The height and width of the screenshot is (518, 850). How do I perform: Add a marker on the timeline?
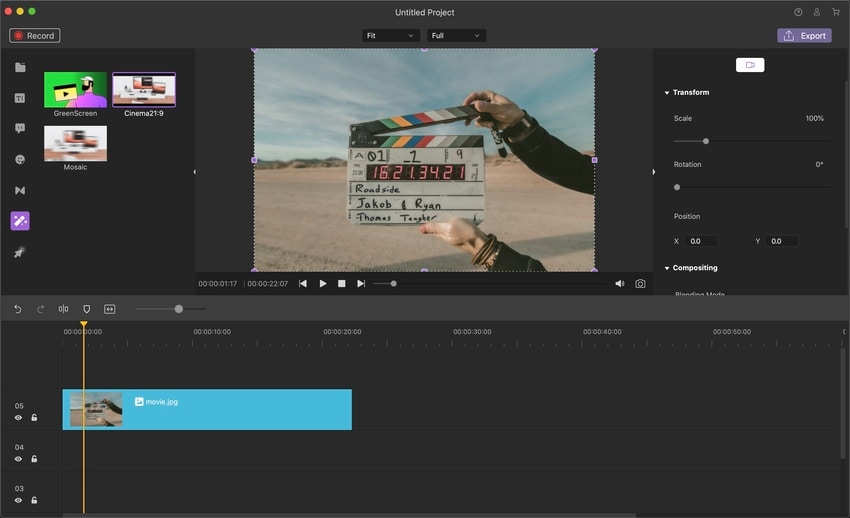[x=86, y=309]
